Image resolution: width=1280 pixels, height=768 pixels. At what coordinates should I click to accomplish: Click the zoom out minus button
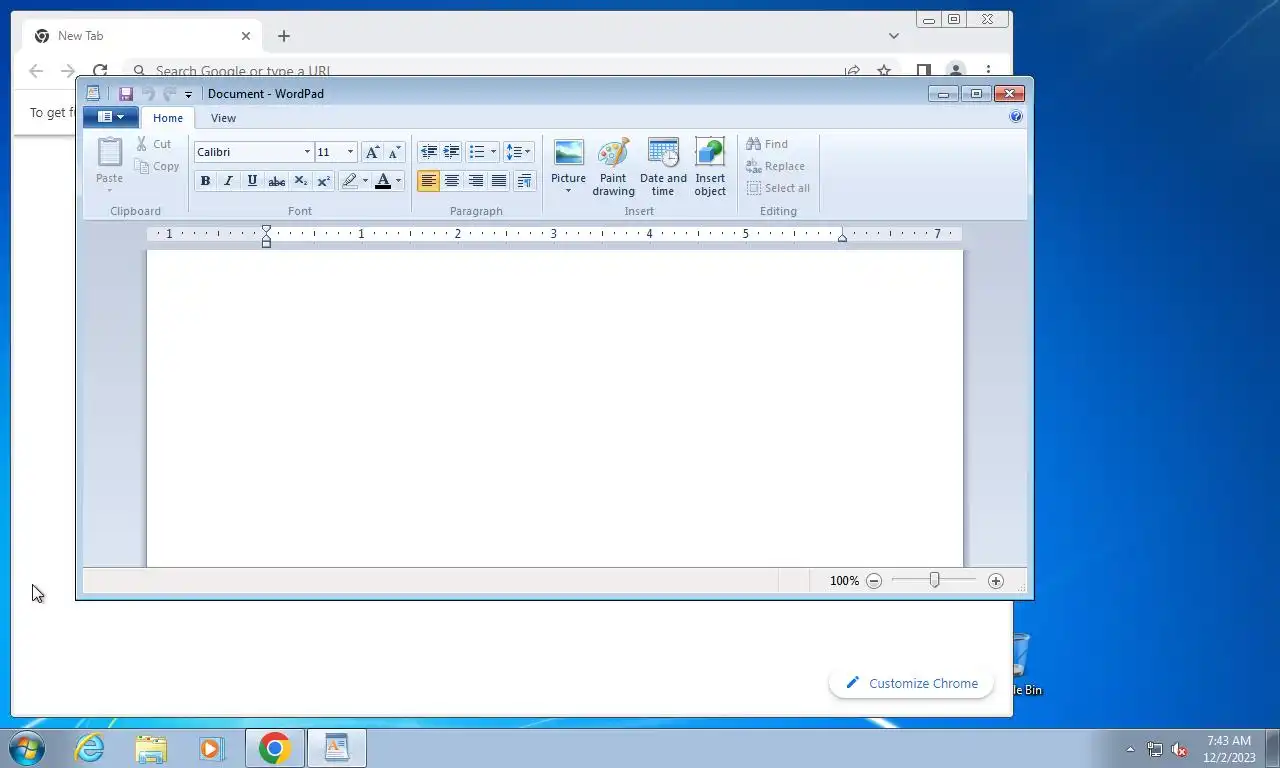click(x=874, y=581)
